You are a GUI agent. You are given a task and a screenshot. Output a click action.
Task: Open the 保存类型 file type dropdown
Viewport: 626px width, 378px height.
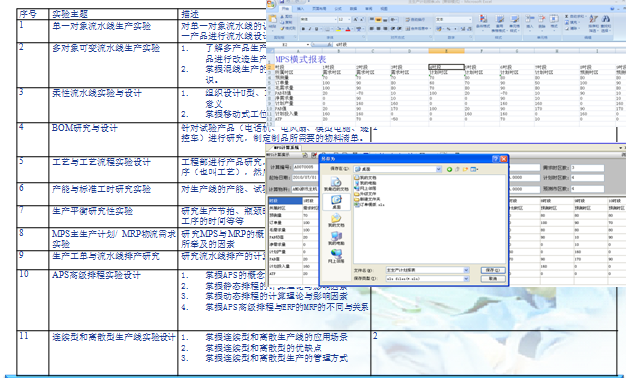(466, 279)
